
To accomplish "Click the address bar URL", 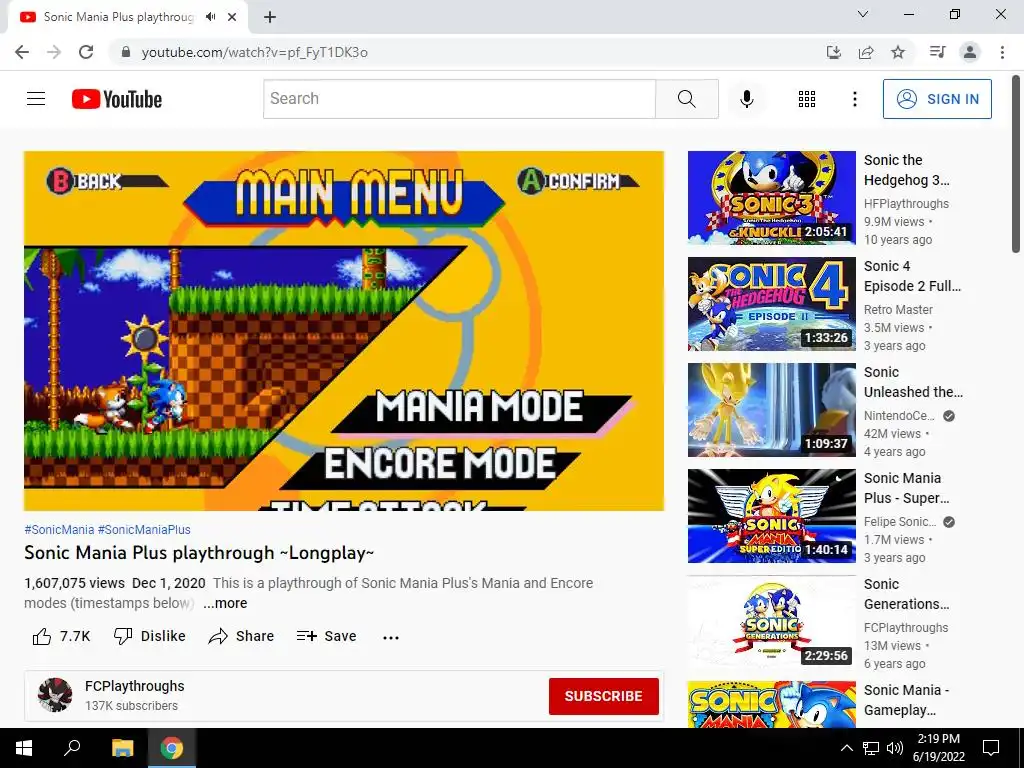I will pyautogui.click(x=255, y=52).
